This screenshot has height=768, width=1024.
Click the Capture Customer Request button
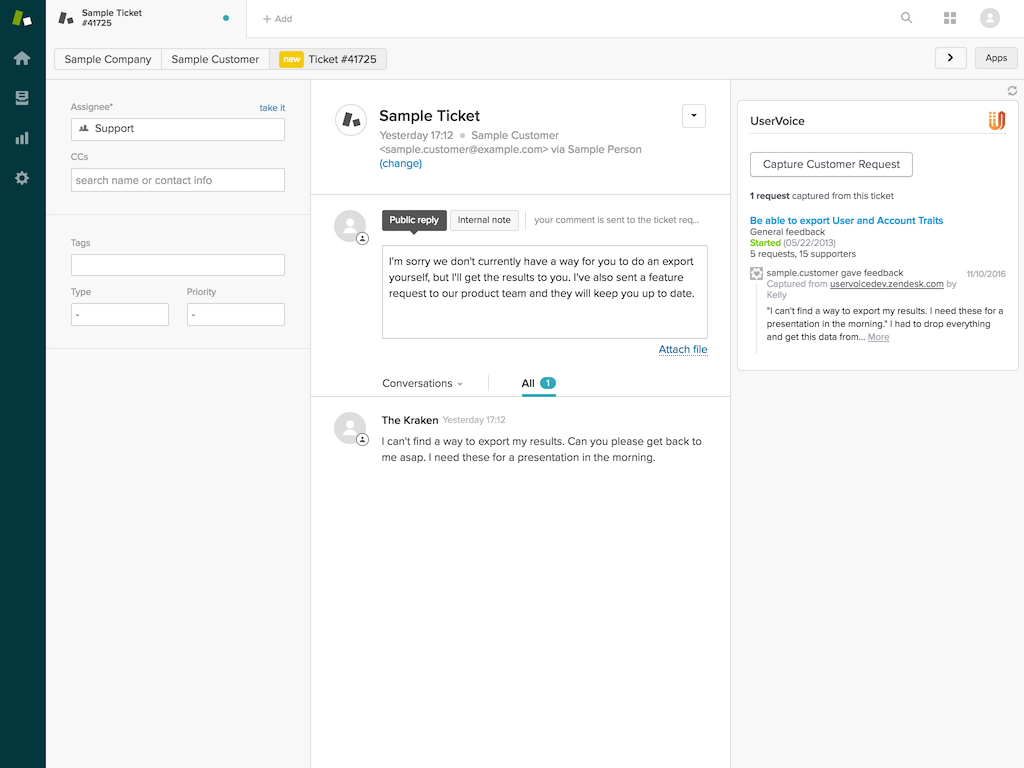click(830, 164)
